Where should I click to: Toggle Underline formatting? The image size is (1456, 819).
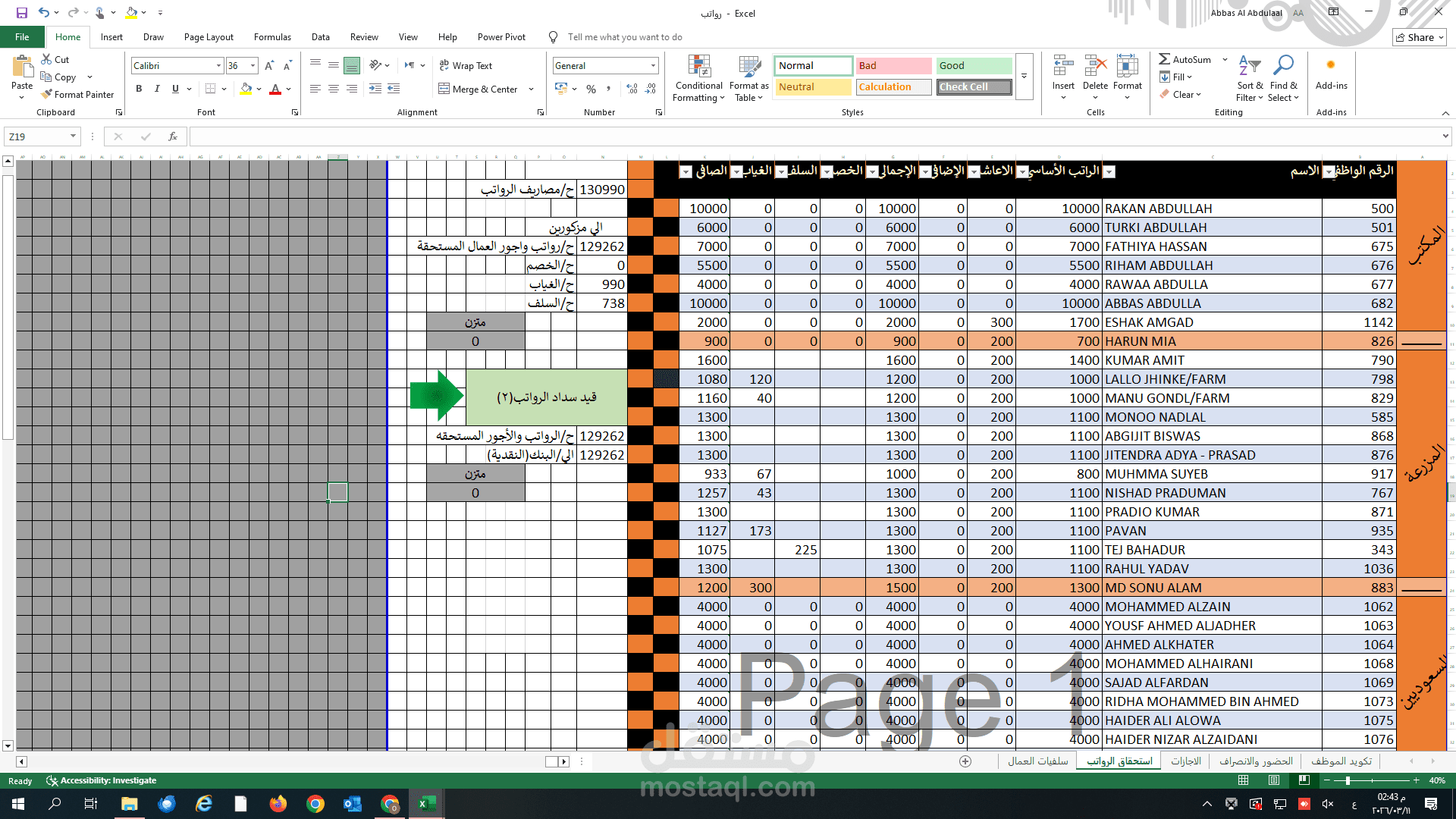point(175,89)
